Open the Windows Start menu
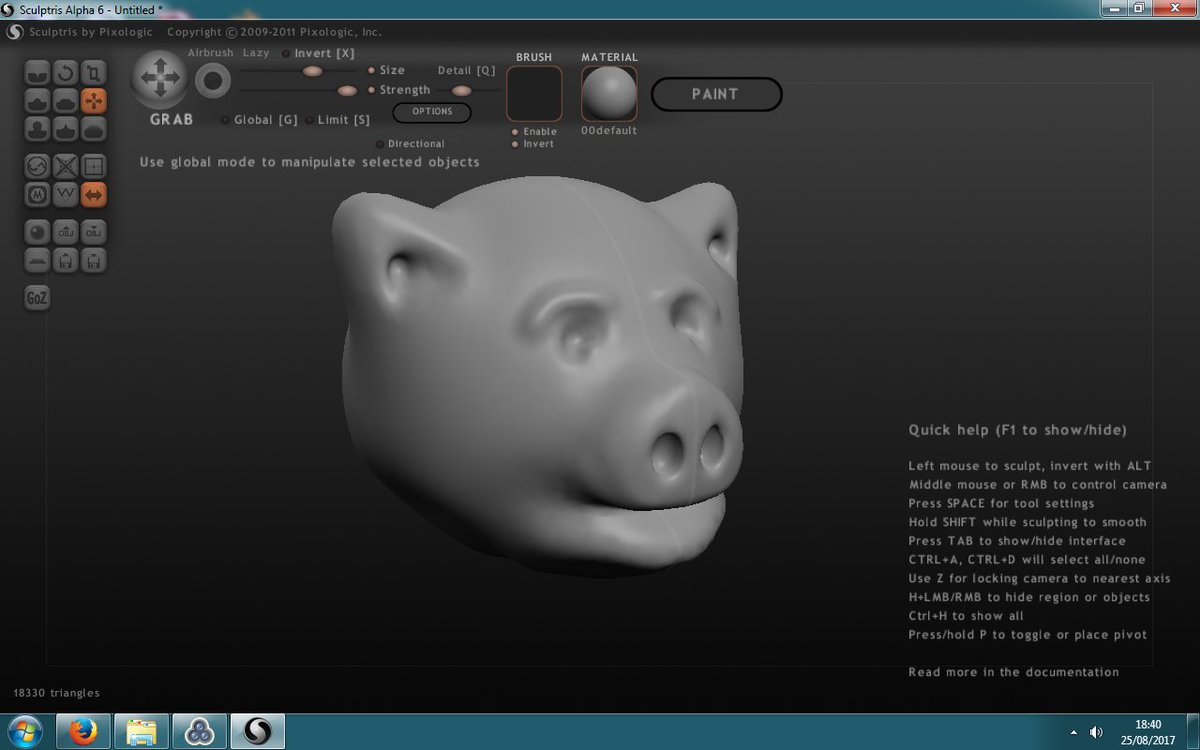 [24, 731]
